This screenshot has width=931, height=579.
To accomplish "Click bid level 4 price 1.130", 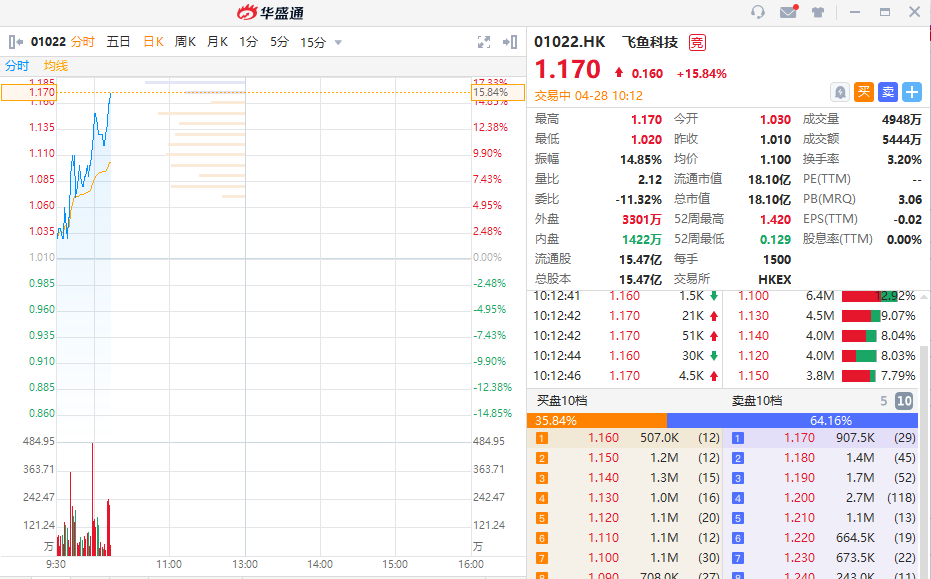I will pyautogui.click(x=603, y=498).
